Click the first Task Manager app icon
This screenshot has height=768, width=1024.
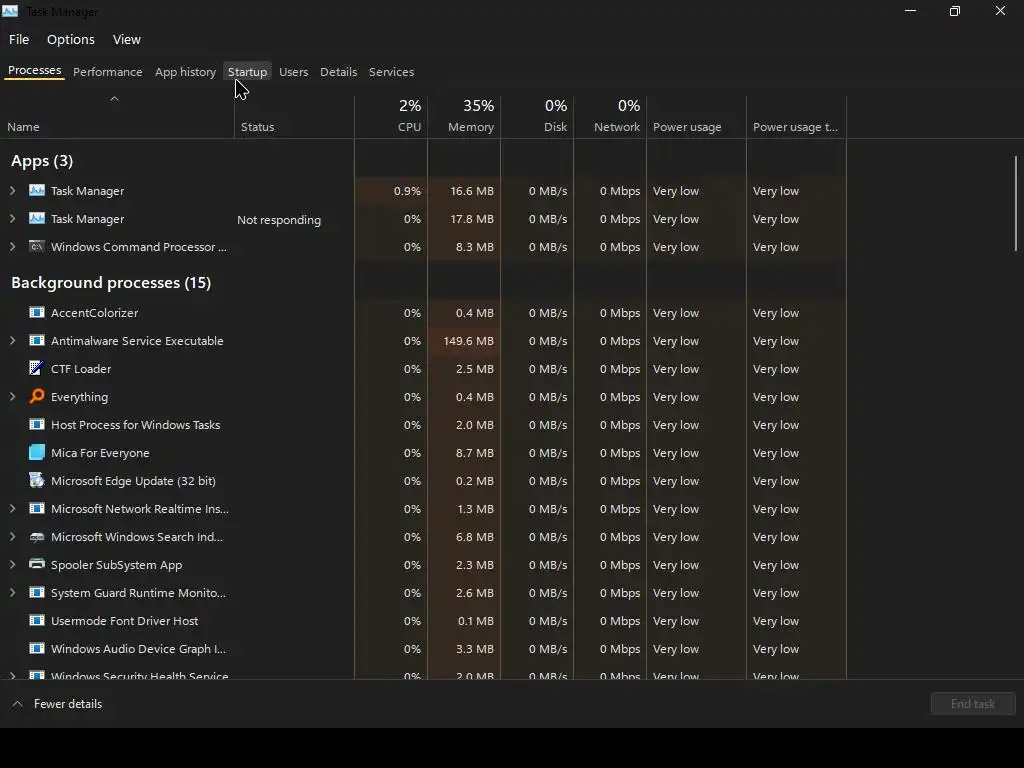tap(37, 191)
